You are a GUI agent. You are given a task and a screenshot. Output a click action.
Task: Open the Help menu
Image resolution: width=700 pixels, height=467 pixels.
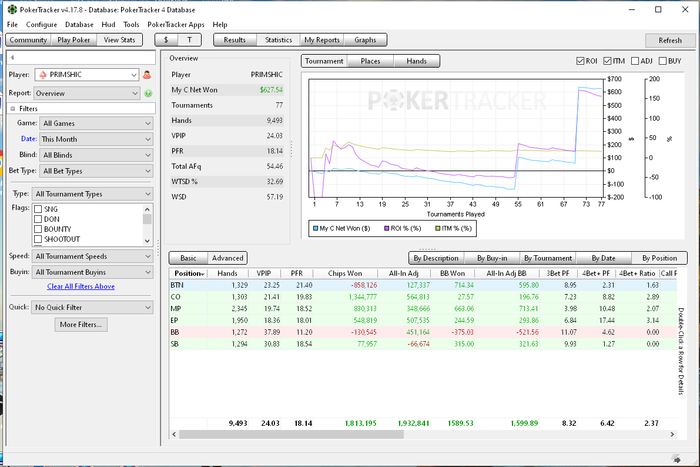point(220,25)
